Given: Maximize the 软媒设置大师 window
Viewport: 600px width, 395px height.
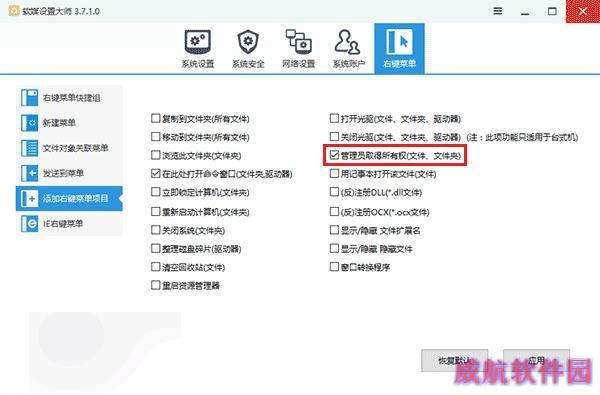Looking at the screenshot, I should click(552, 11).
